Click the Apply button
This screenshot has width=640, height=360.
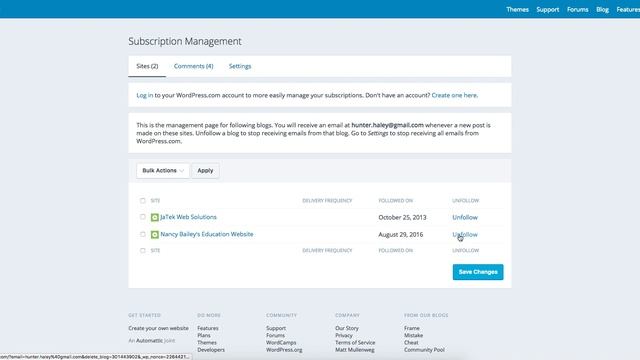pyautogui.click(x=205, y=171)
